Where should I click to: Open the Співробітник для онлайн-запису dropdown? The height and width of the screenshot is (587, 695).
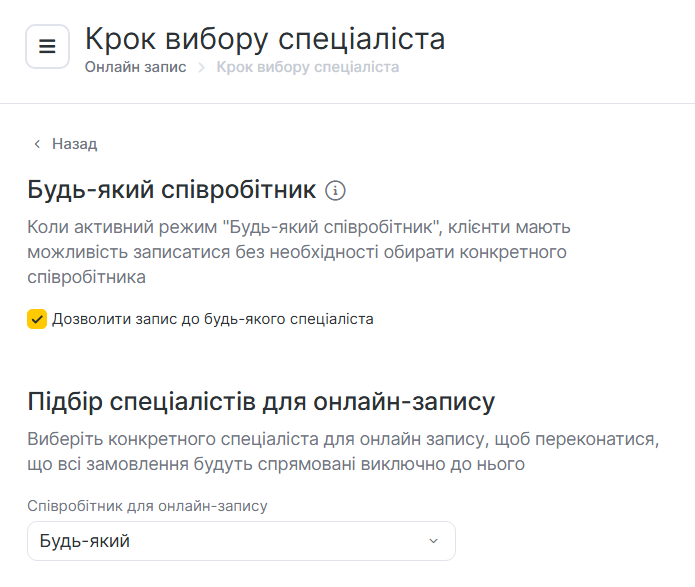(x=240, y=541)
